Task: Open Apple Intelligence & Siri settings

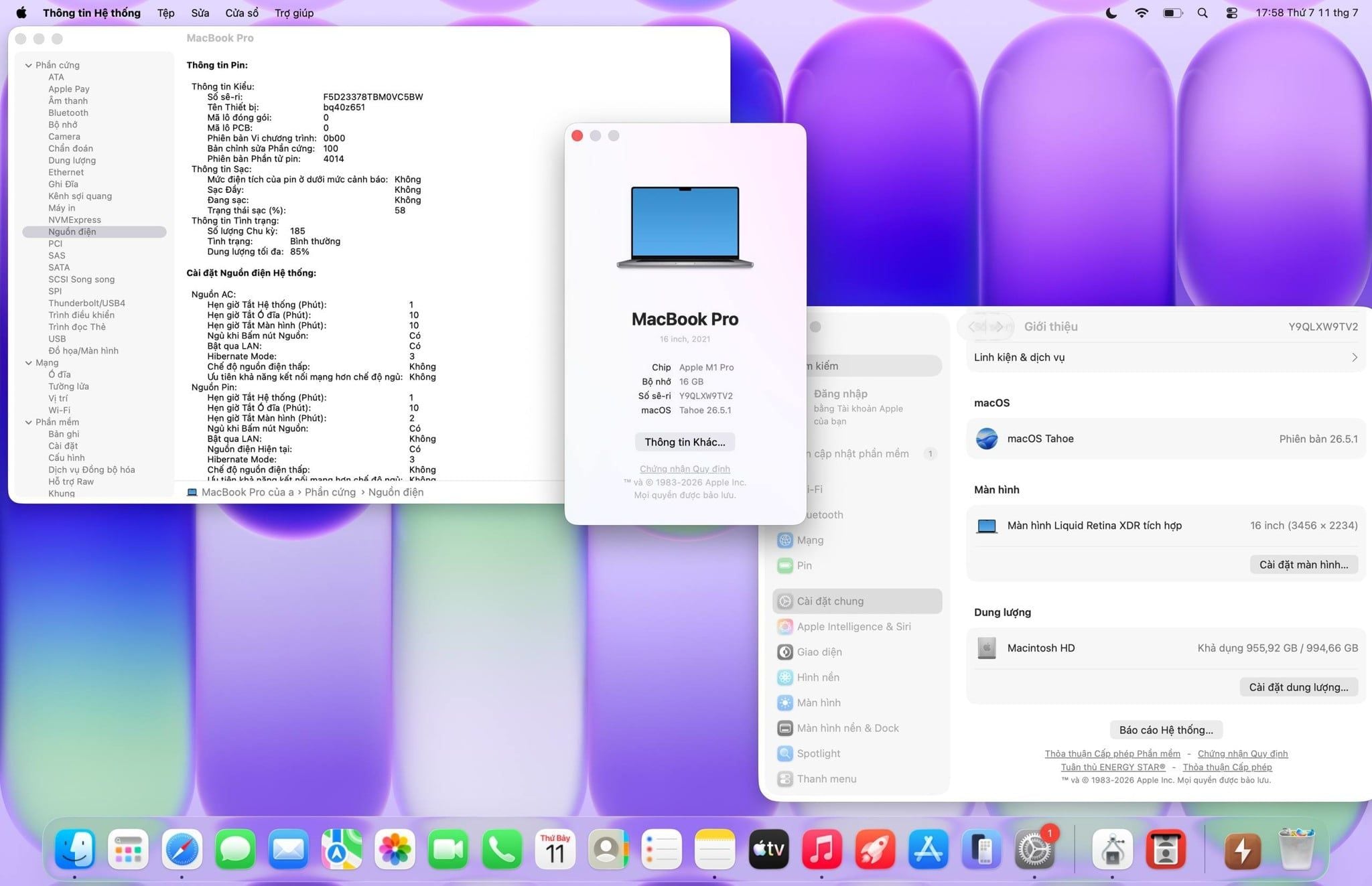Action: tap(857, 626)
